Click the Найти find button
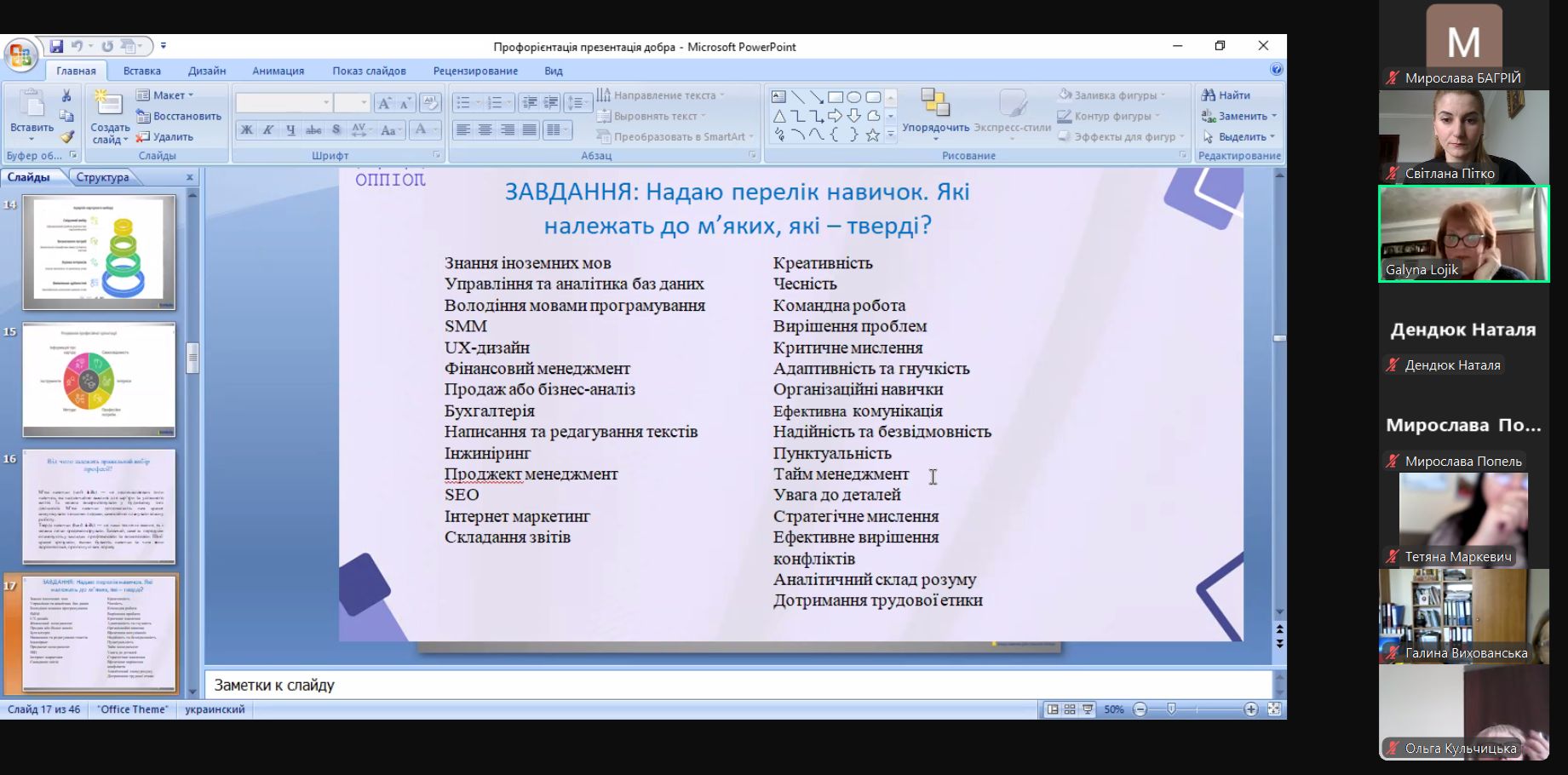The height and width of the screenshot is (775, 1568). [1226, 95]
